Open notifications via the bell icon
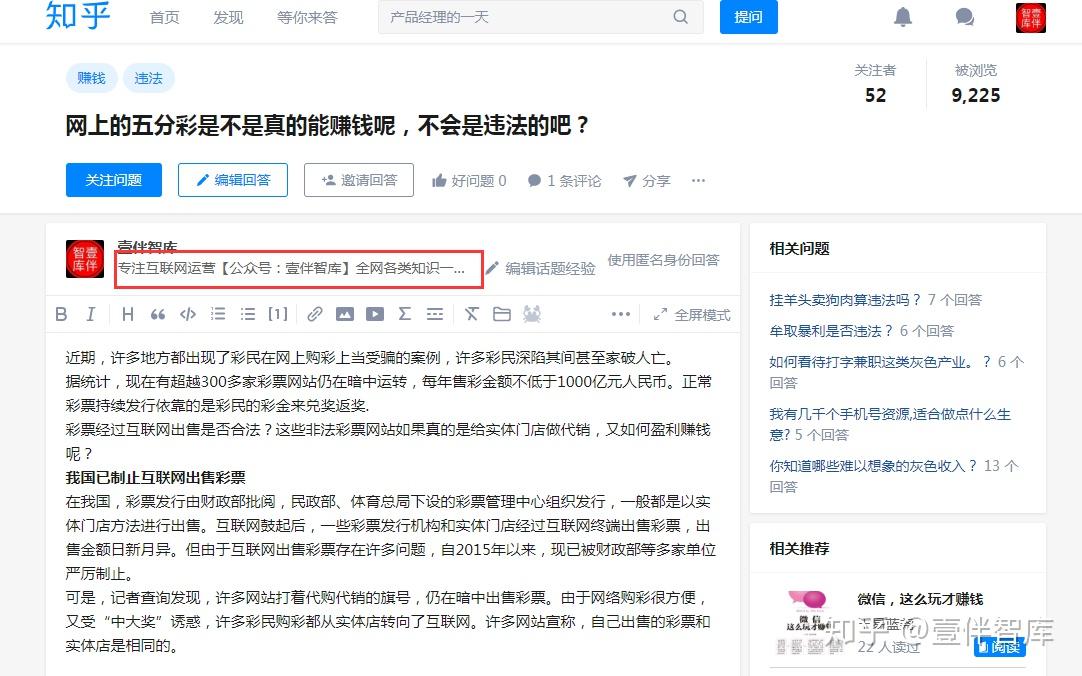 (x=903, y=17)
